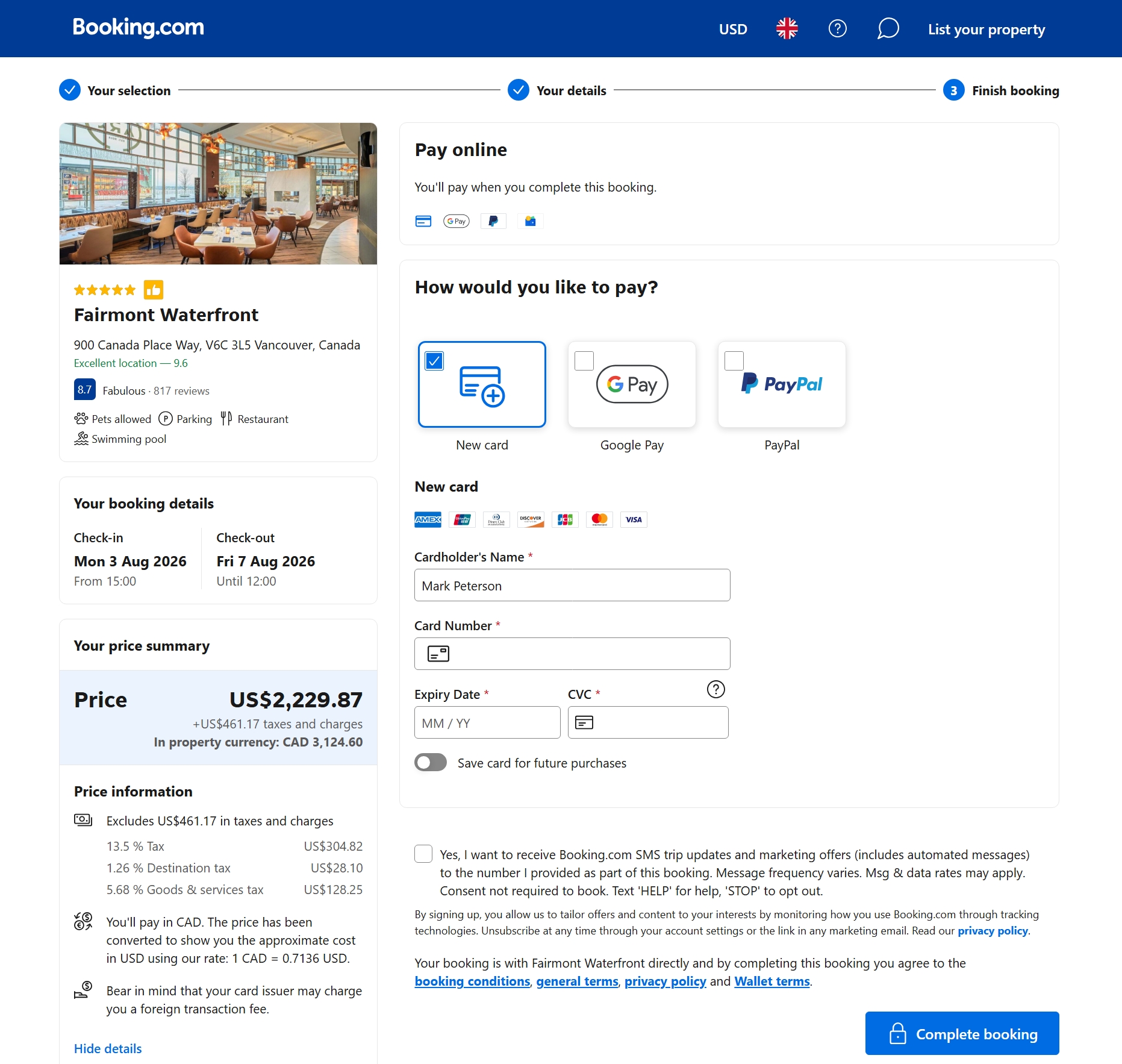The width and height of the screenshot is (1122, 1064).
Task: Click the Finish booking step indicator
Action: coord(1001,90)
